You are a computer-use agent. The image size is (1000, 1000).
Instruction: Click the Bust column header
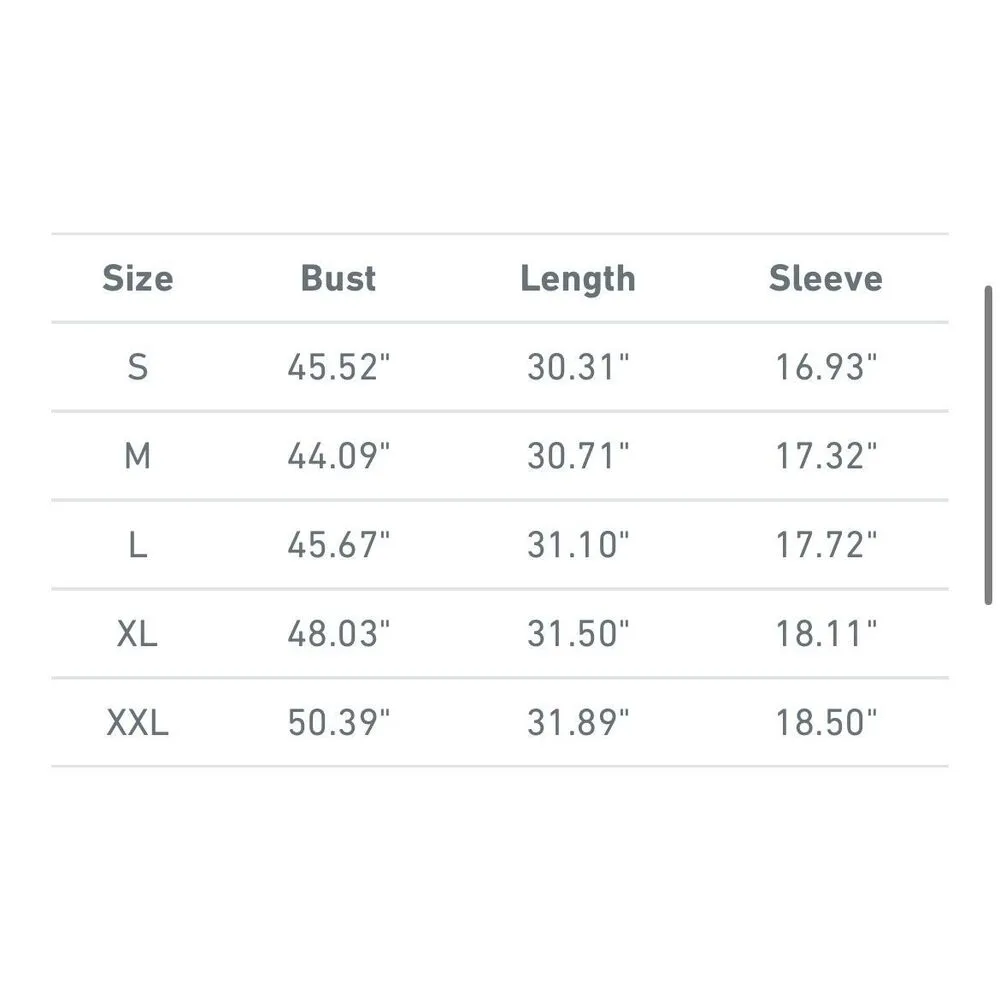click(338, 278)
